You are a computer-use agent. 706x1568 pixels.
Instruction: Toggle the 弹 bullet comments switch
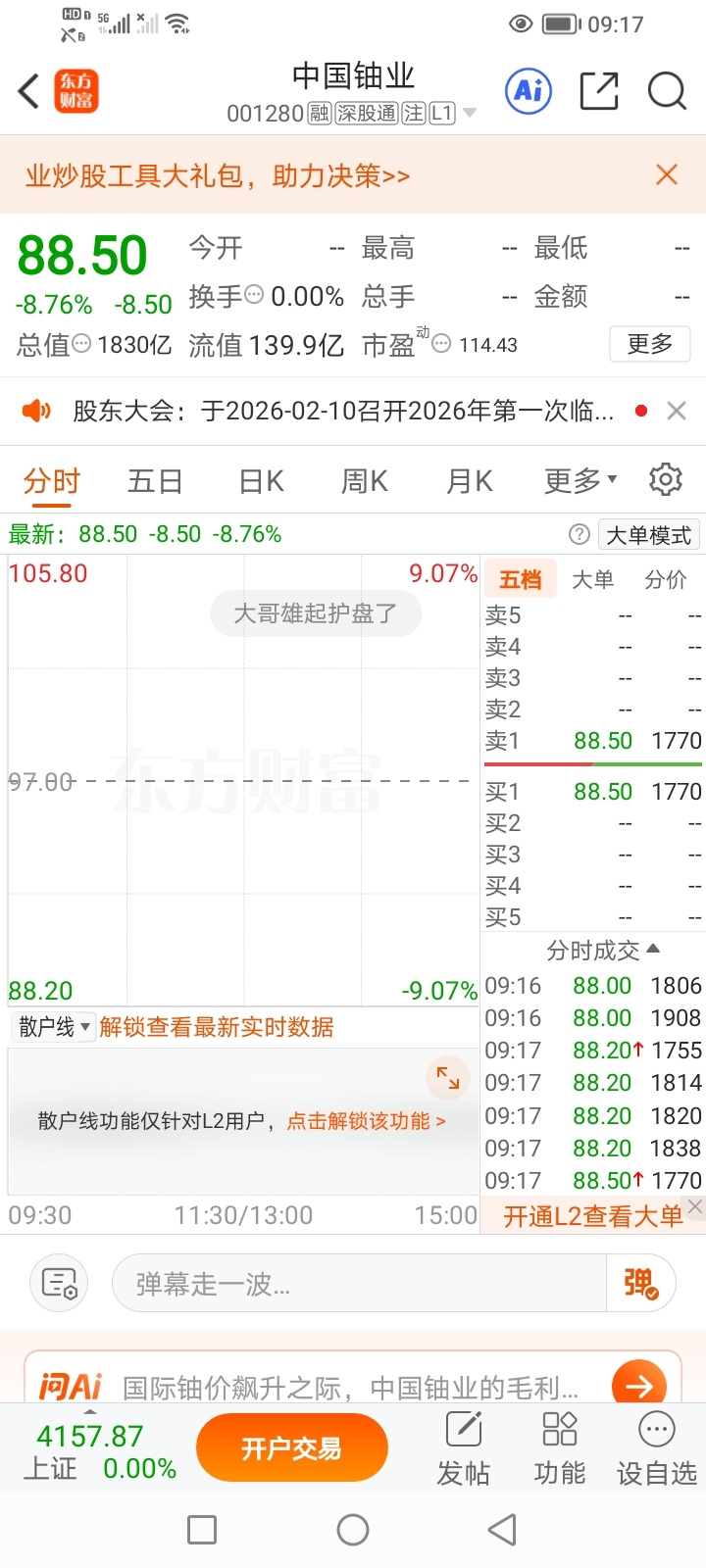pyautogui.click(x=640, y=1283)
